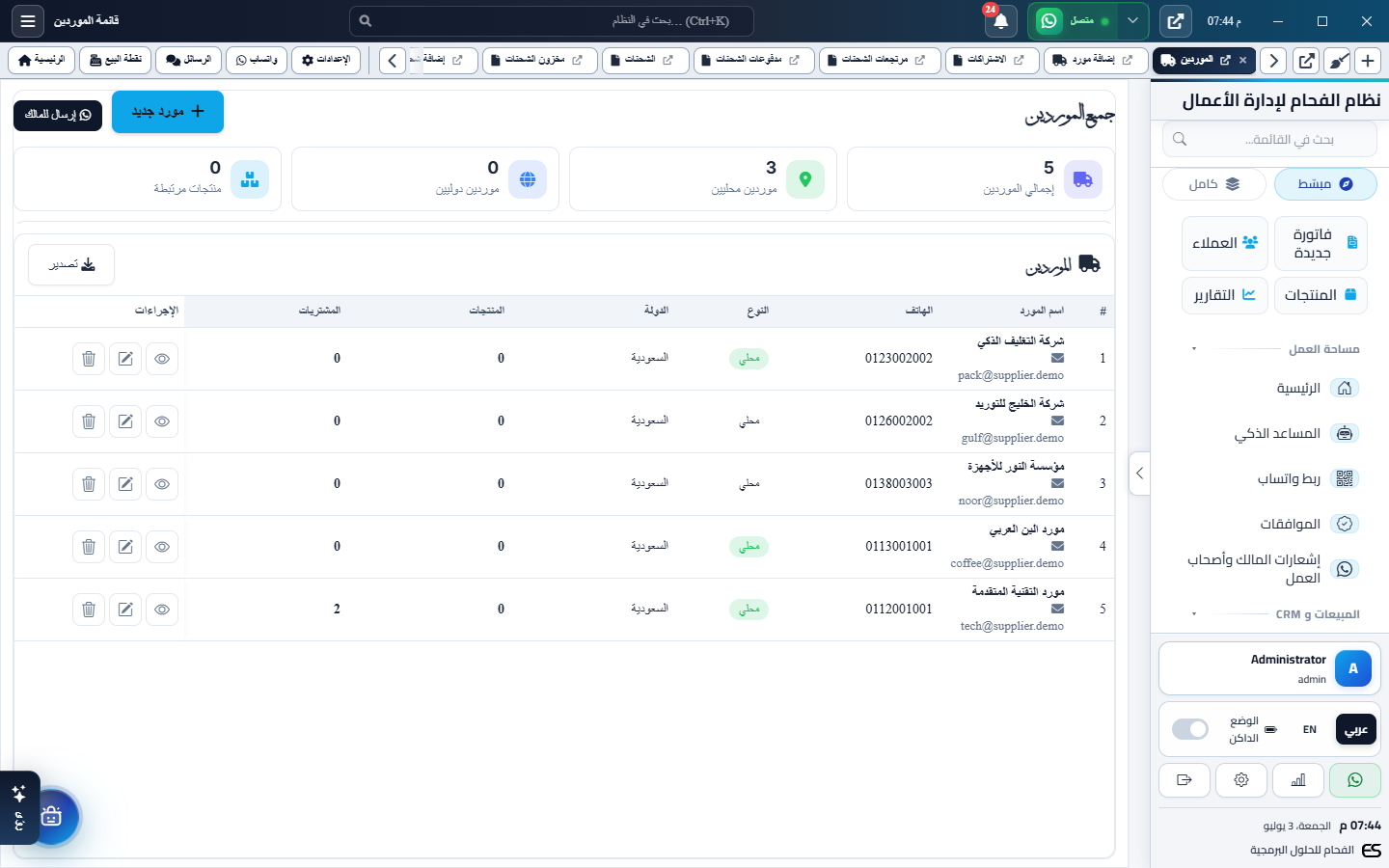The image size is (1389, 868).
Task: View supplier شركة الخليج للتوريد eye icon
Action: (x=162, y=421)
